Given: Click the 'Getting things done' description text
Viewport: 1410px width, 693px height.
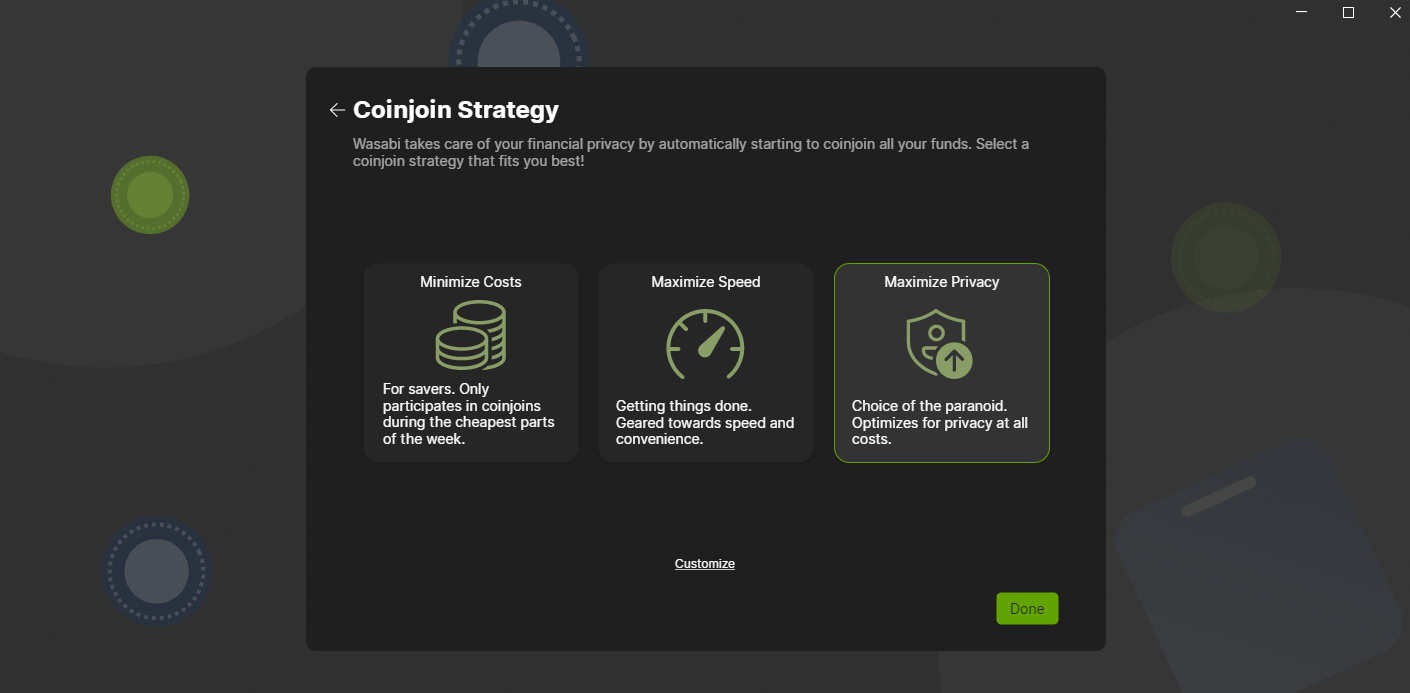Looking at the screenshot, I should [x=705, y=422].
